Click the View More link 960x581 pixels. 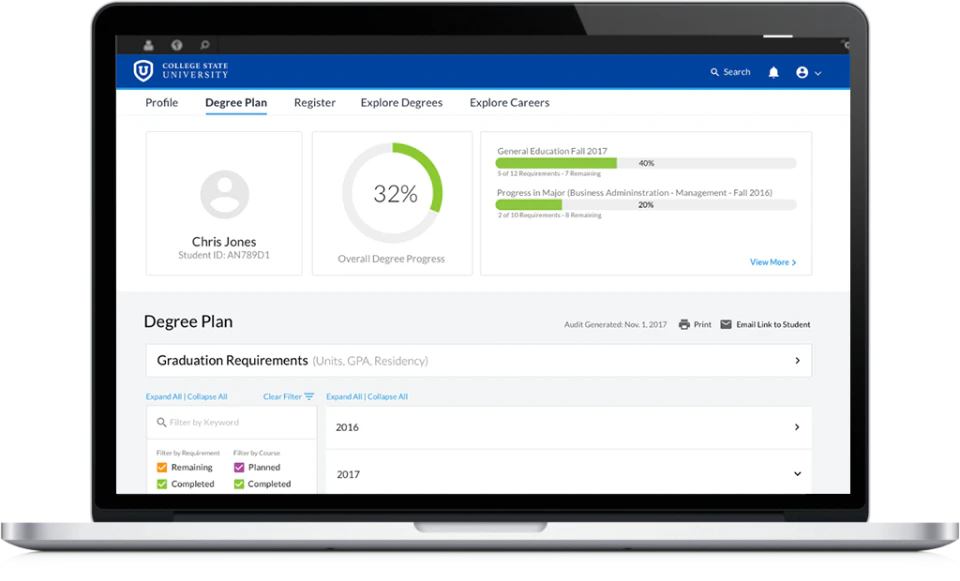(x=771, y=261)
